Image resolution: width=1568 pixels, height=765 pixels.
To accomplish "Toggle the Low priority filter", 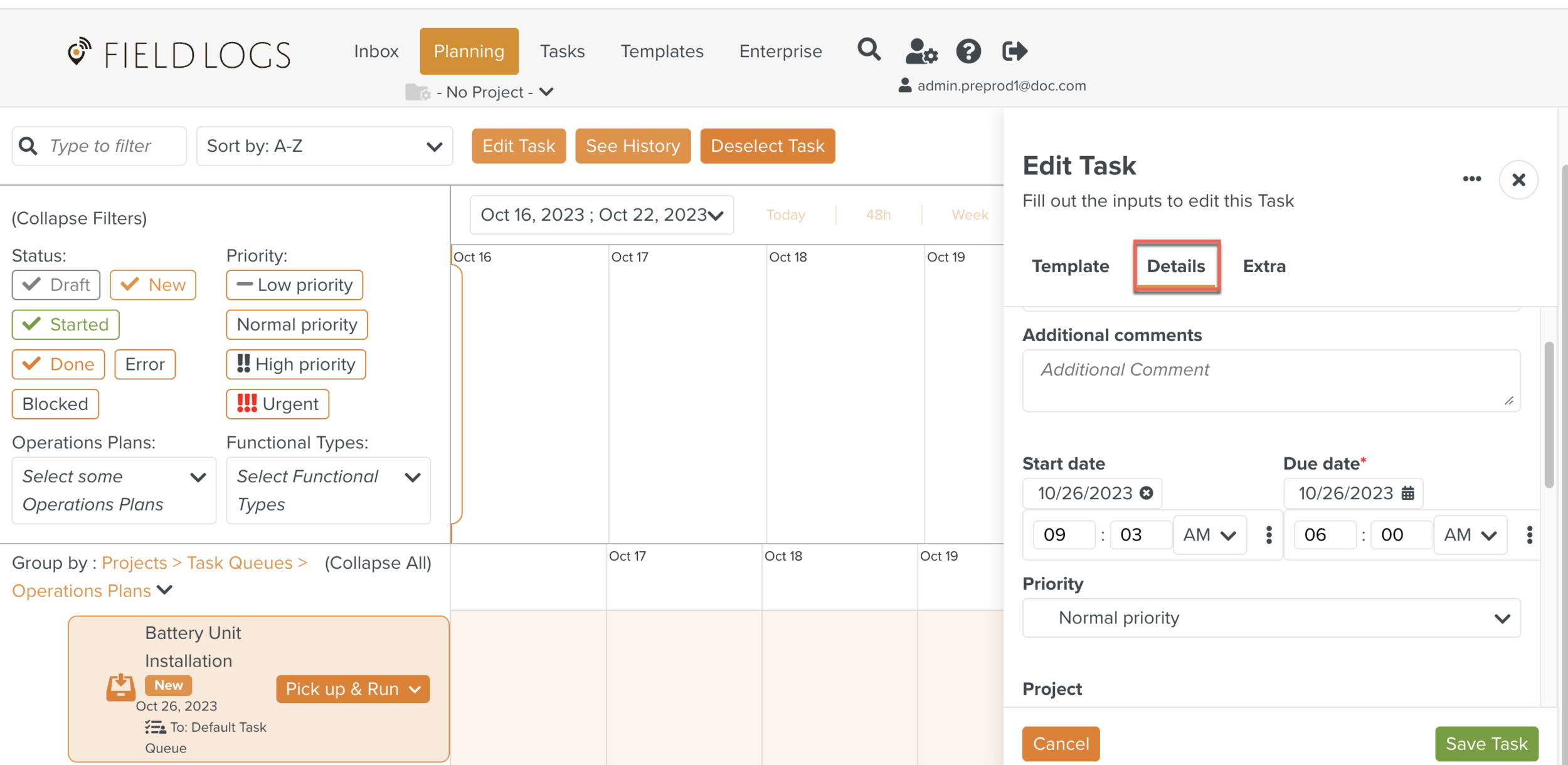I will tap(294, 285).
